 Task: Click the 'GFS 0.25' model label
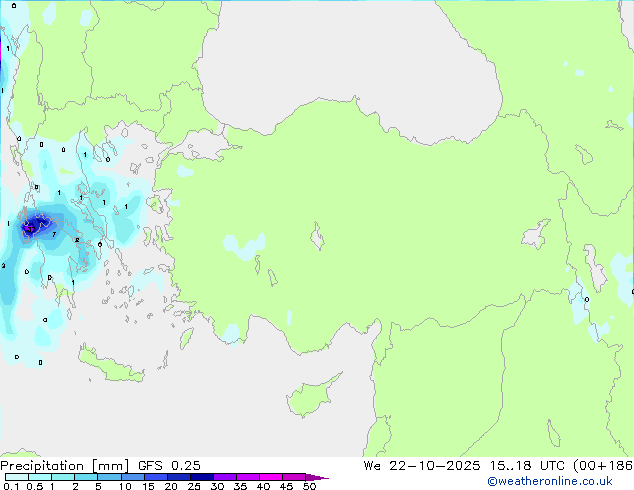tap(169, 466)
